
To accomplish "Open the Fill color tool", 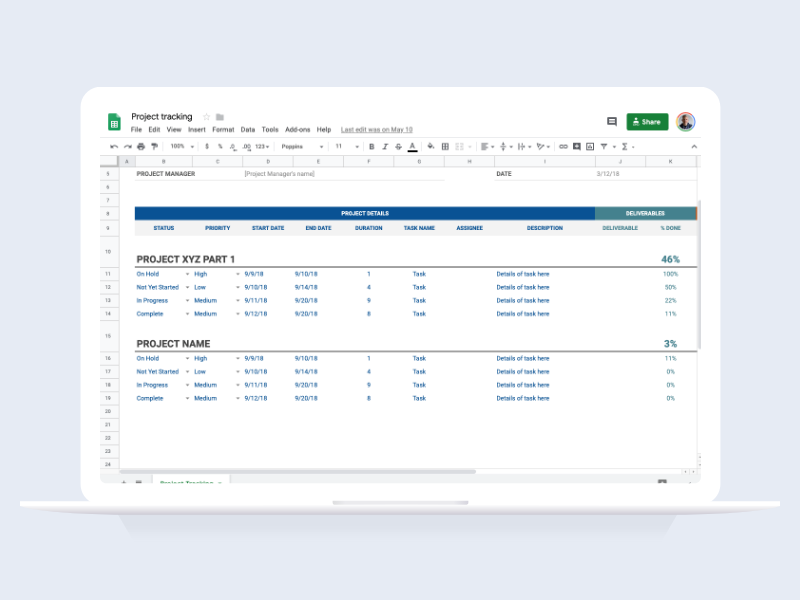I will click(431, 146).
